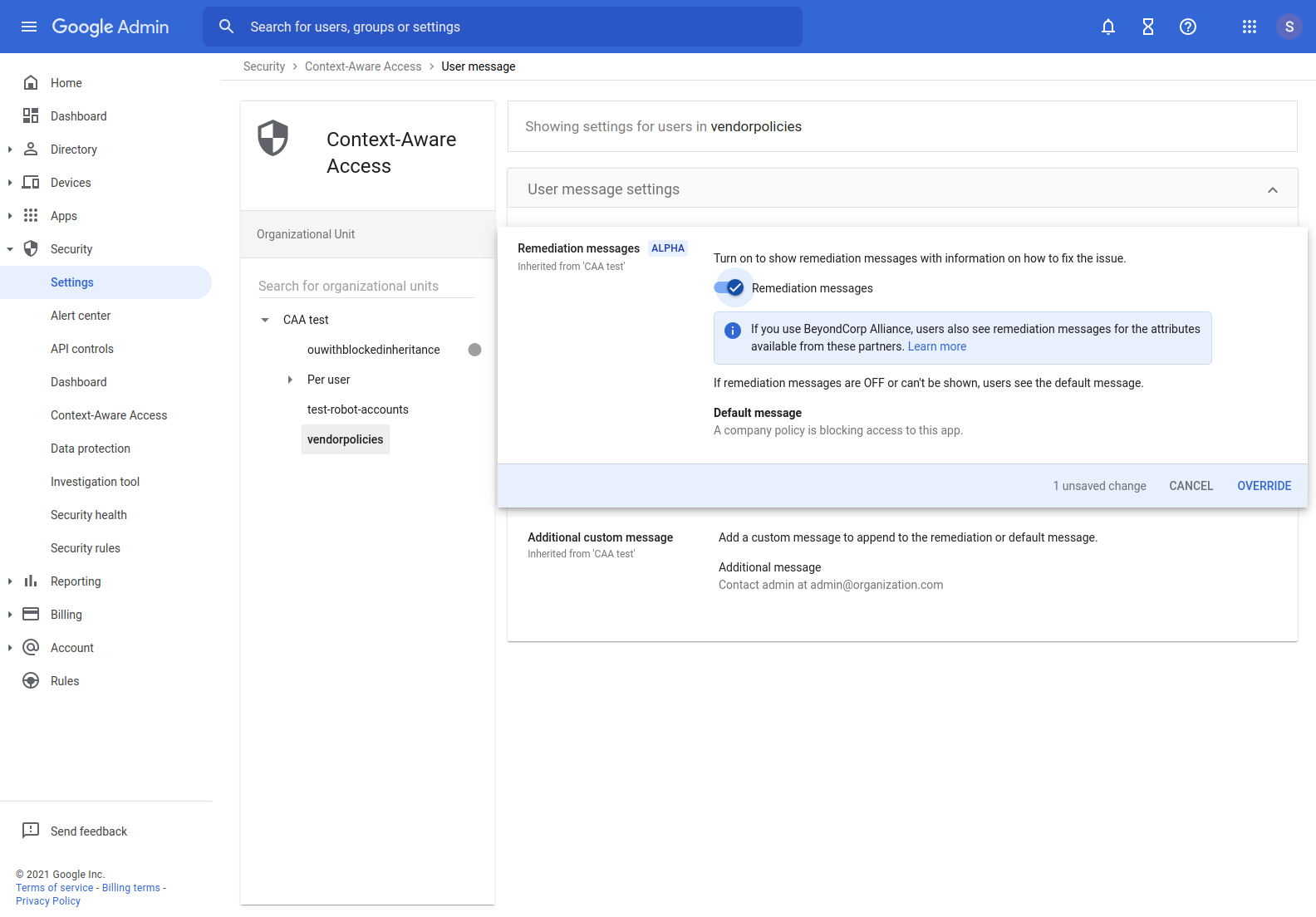1316x917 pixels.
Task: Expand the Billing section arrow
Action: point(10,615)
